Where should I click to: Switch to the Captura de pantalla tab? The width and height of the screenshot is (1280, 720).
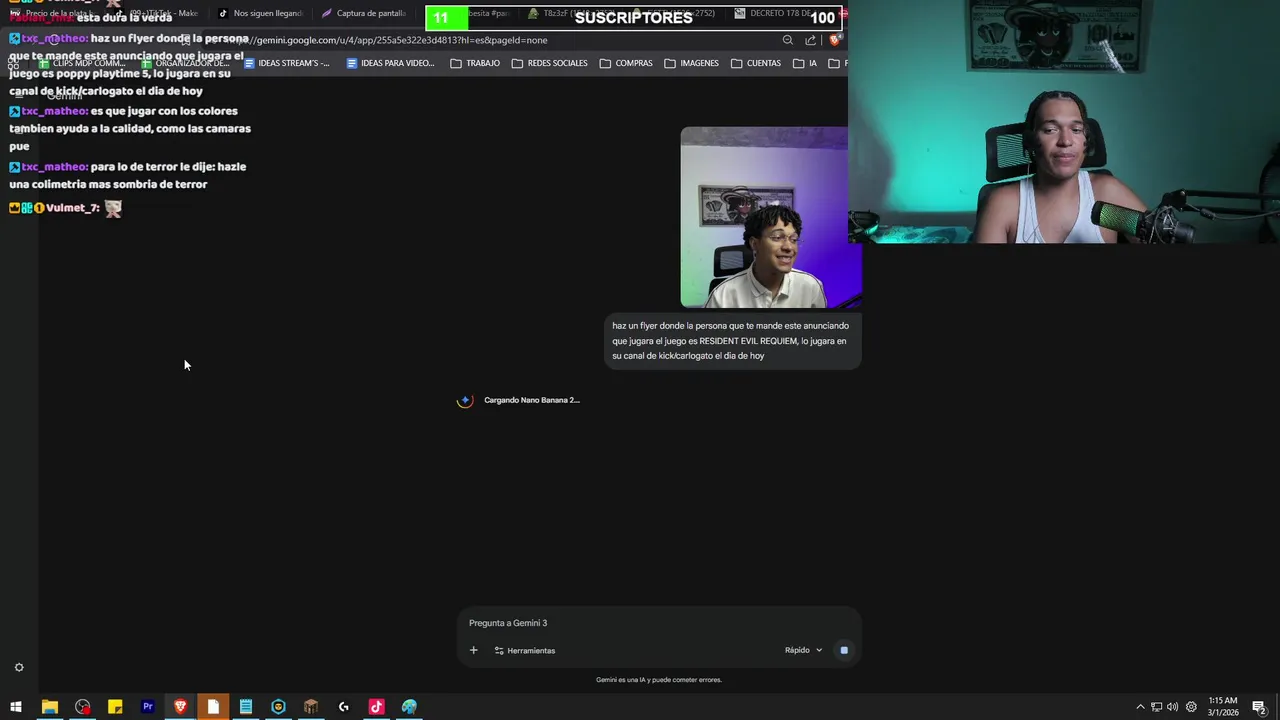[x=364, y=13]
